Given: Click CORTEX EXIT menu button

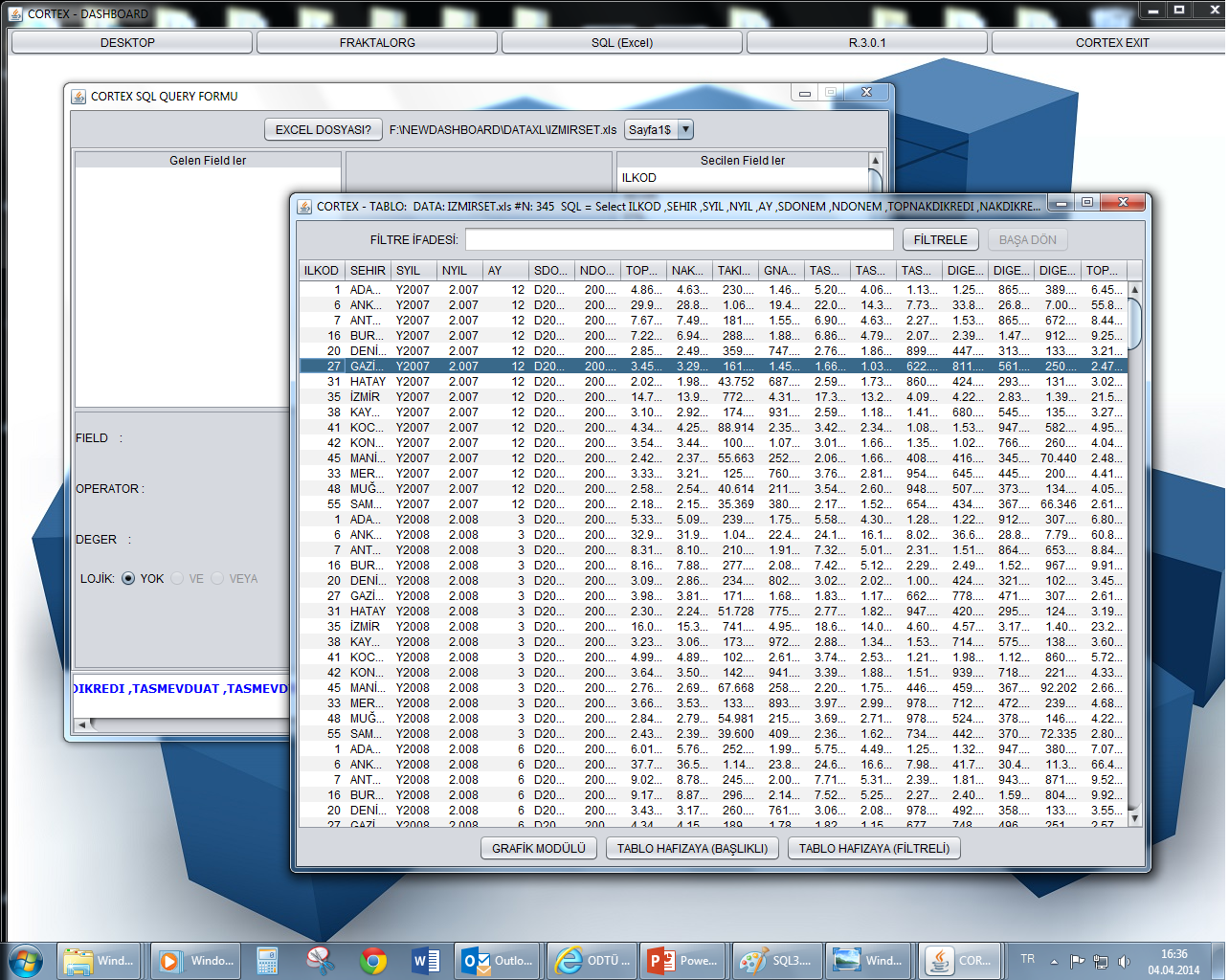Looking at the screenshot, I should point(1110,42).
